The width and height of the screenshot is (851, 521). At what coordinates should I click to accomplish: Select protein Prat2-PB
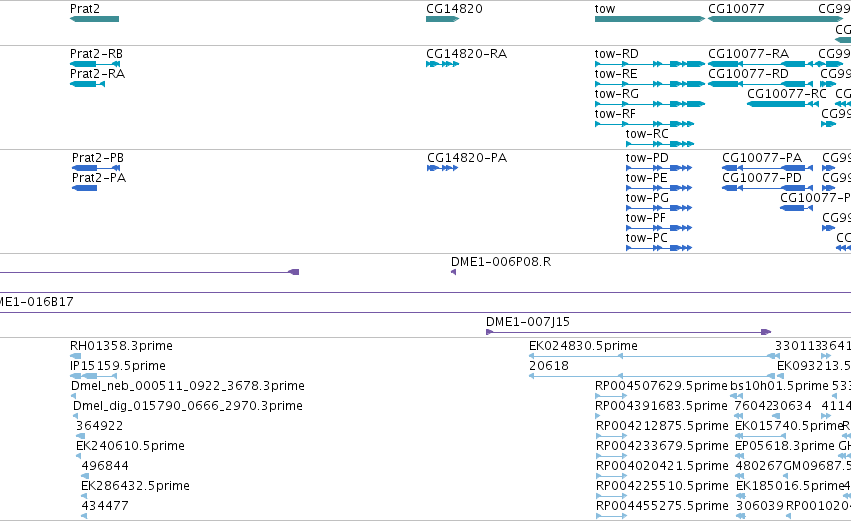[x=96, y=168]
